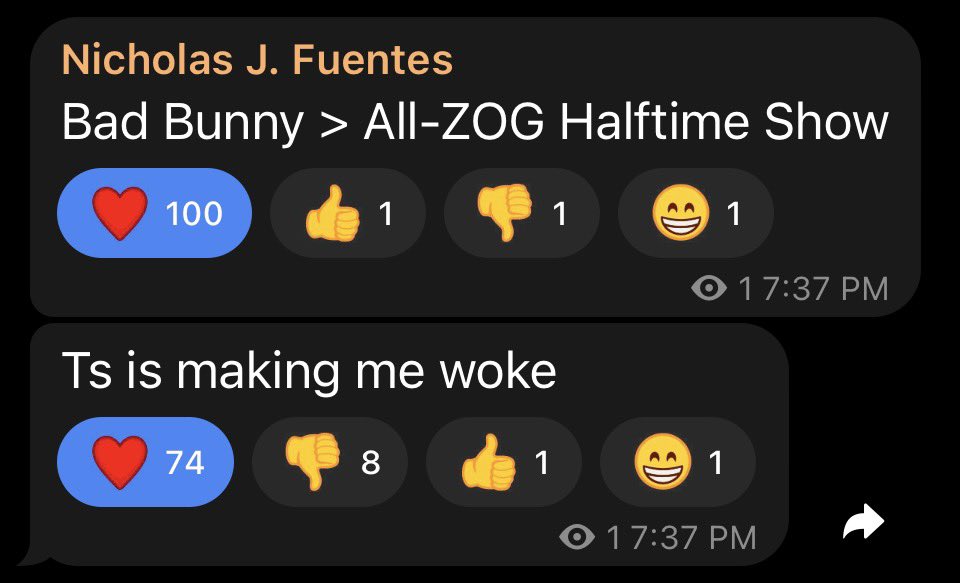The width and height of the screenshot is (960, 583).
Task: Open Nicholas J. Fuentes sender profile
Action: [x=257, y=60]
